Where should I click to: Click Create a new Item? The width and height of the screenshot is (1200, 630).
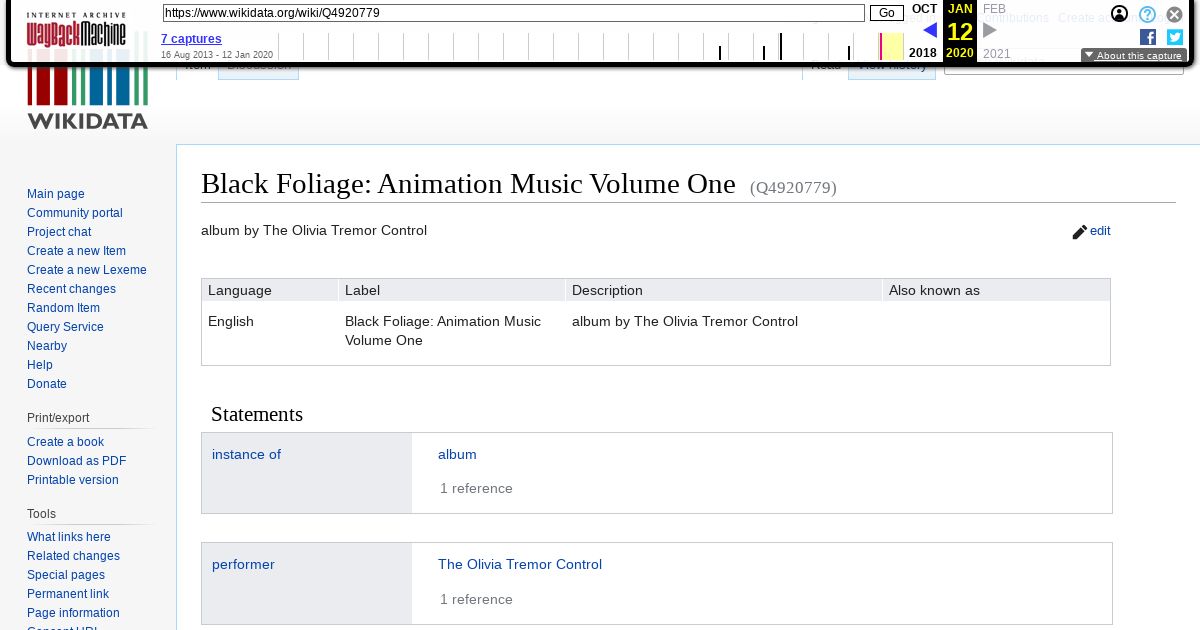pyautogui.click(x=76, y=251)
